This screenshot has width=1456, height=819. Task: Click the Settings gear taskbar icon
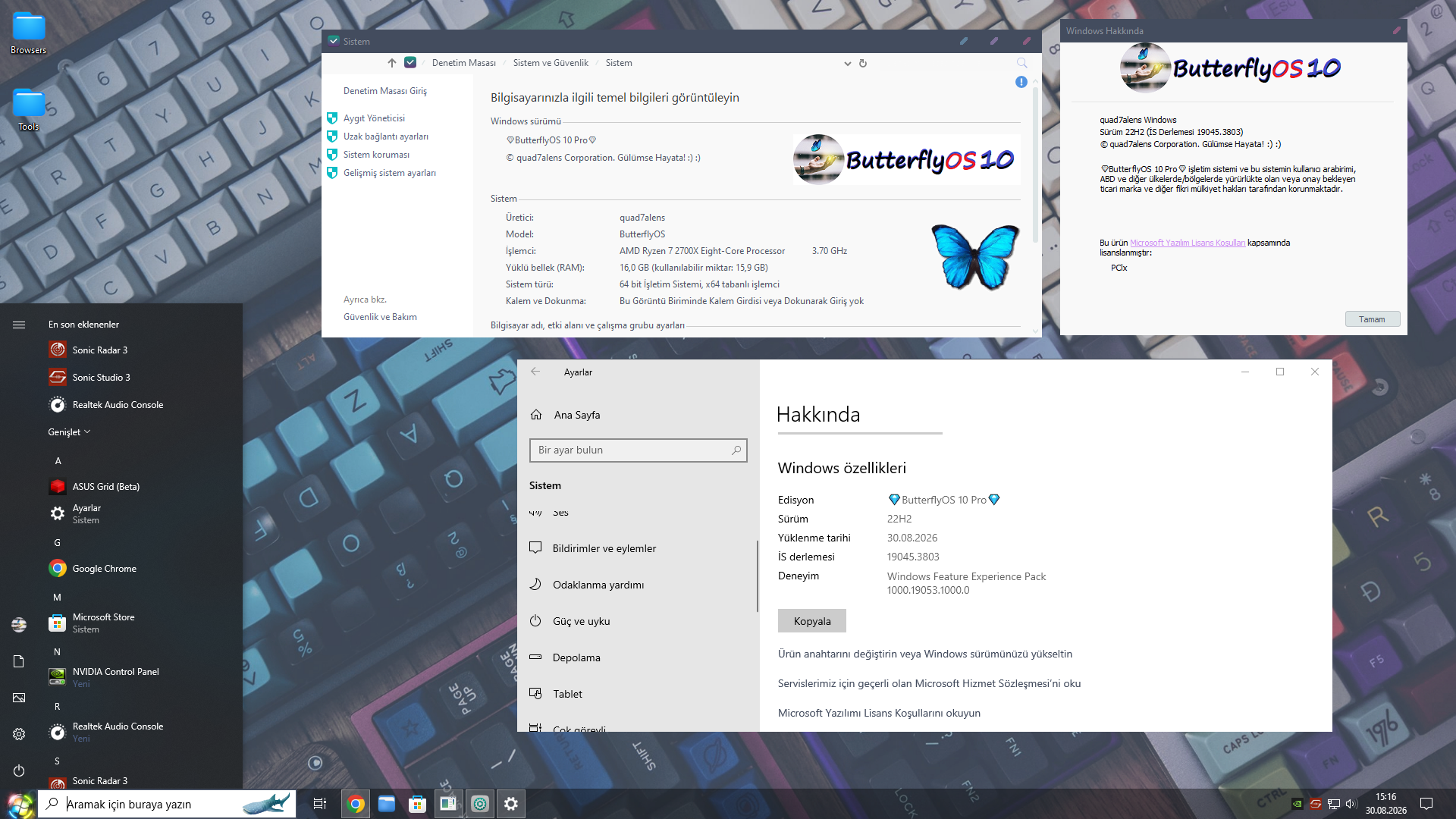point(511,804)
